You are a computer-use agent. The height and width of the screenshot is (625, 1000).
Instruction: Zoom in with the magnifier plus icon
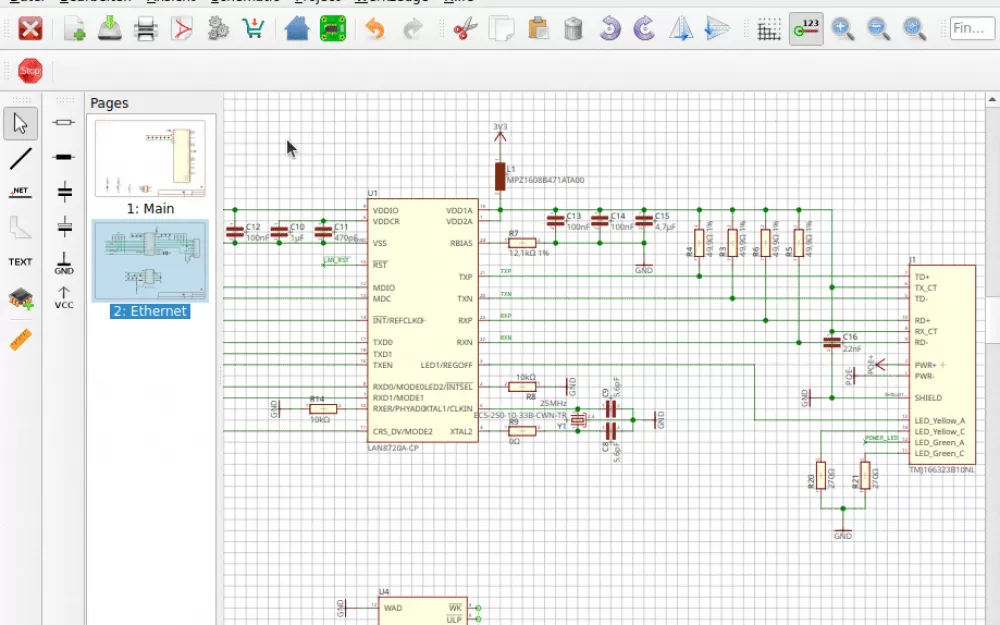click(842, 29)
